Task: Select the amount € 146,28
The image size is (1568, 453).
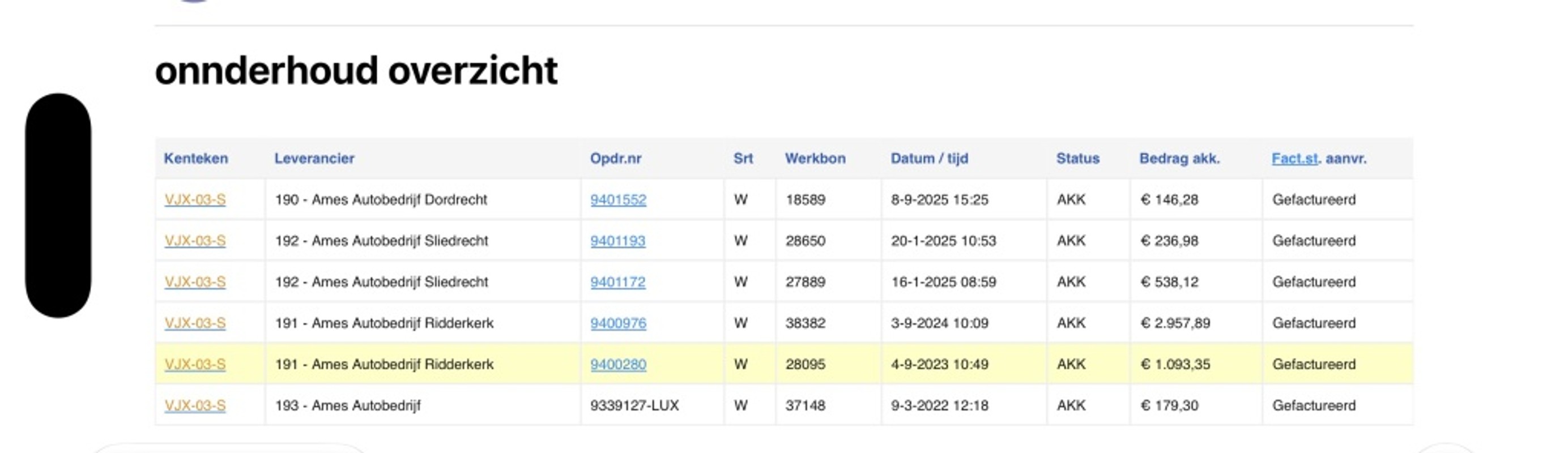Action: pos(1169,199)
